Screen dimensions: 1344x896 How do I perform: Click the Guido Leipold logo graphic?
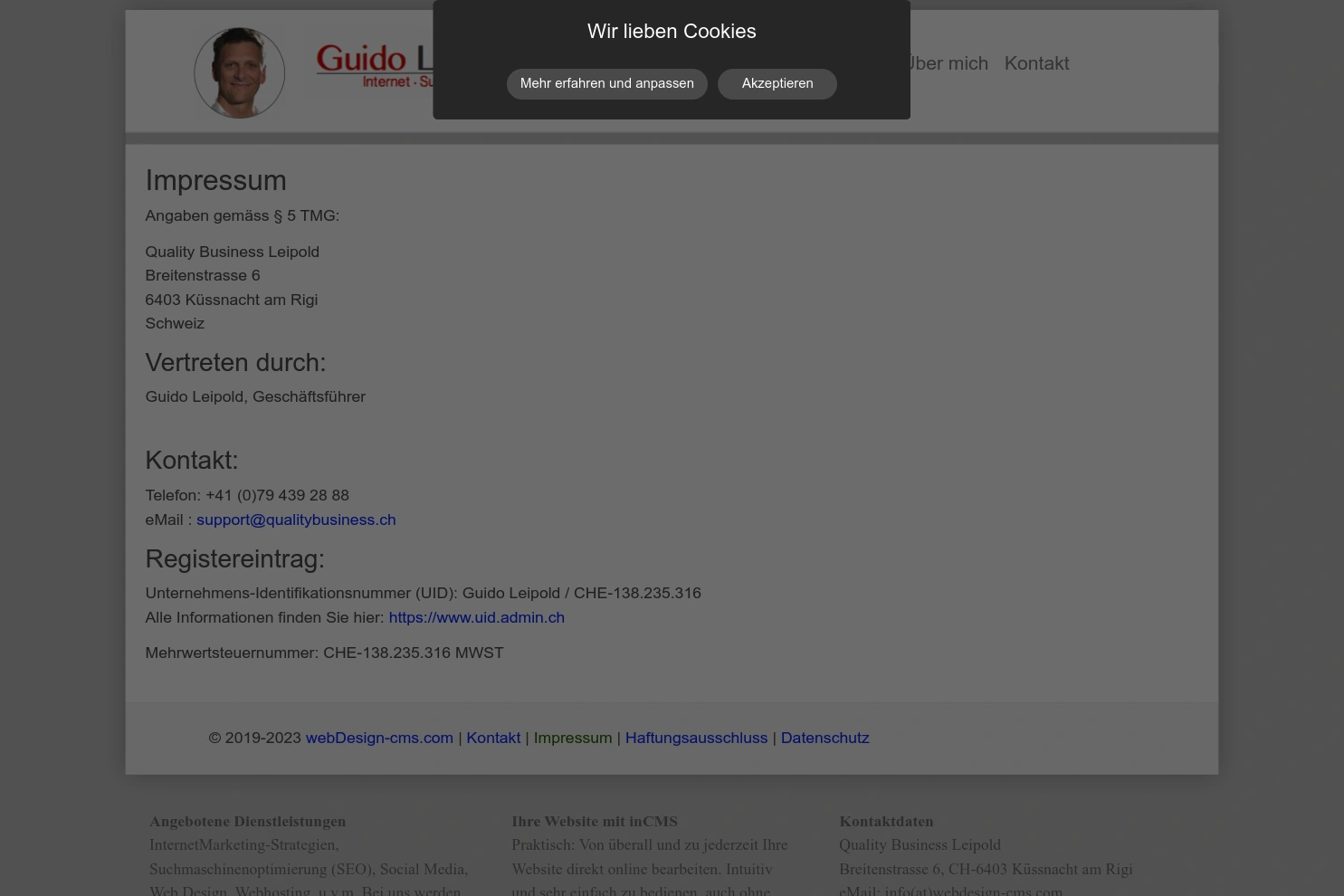pos(380,63)
